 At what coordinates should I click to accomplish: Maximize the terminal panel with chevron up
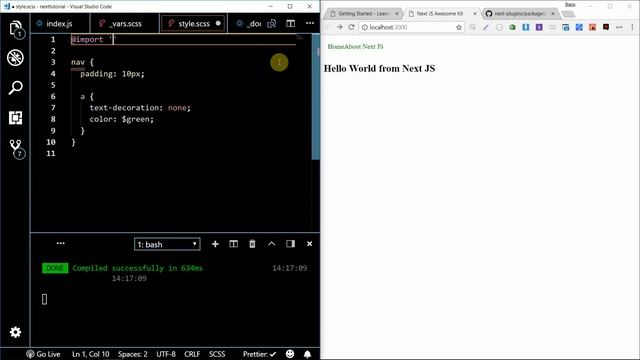[271, 244]
